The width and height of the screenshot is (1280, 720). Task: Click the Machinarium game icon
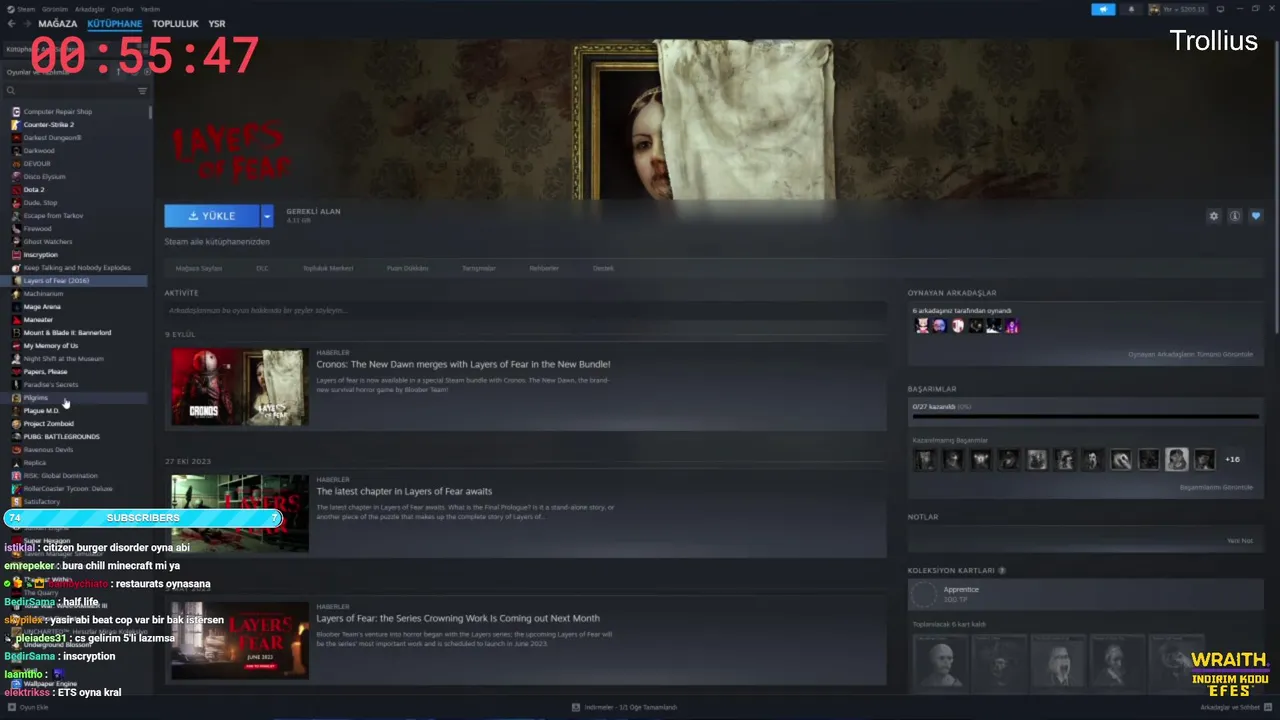pos(15,294)
